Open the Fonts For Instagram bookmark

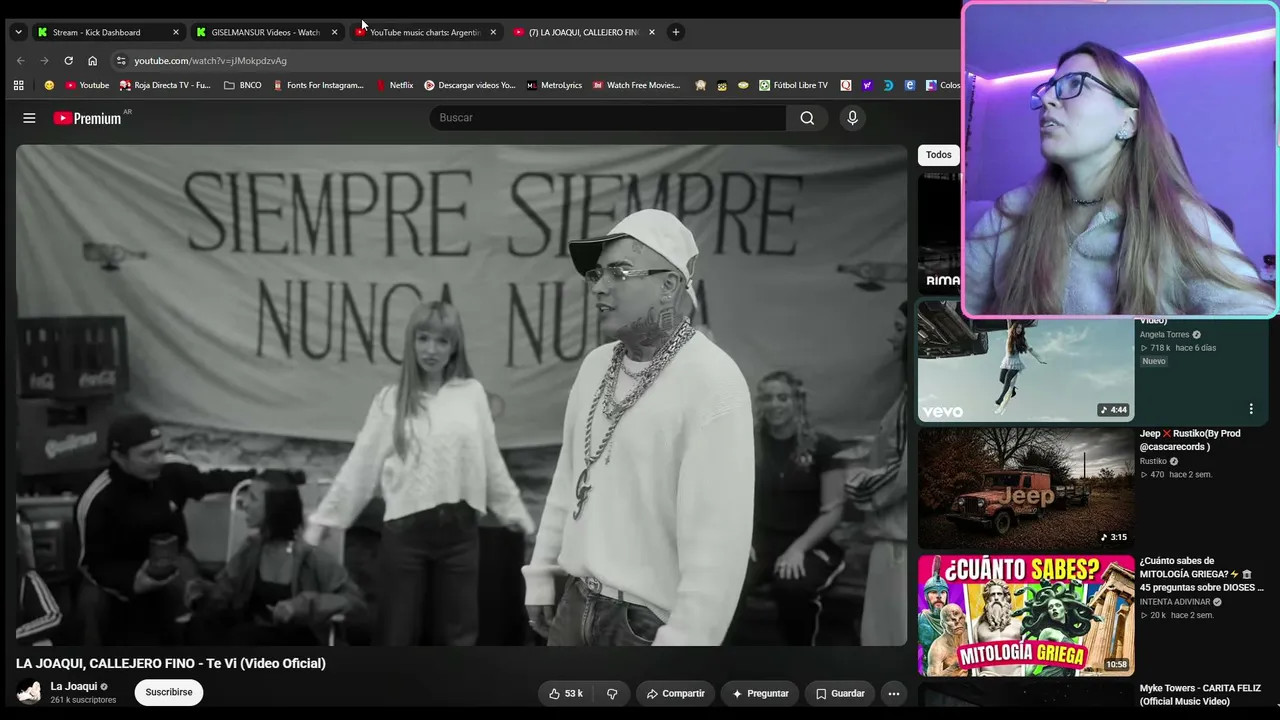pos(318,85)
